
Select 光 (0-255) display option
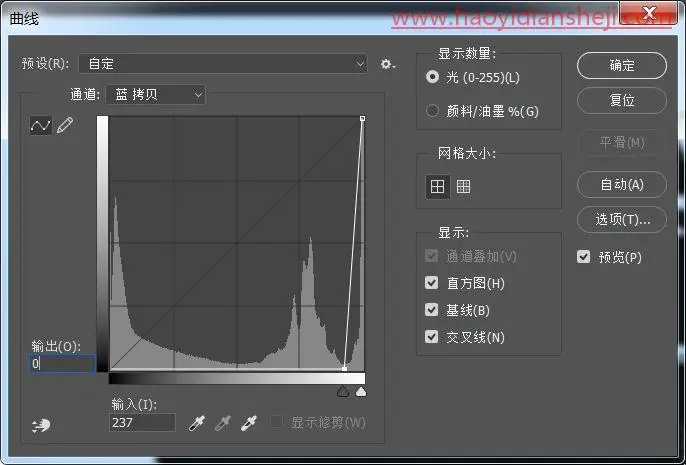point(432,77)
